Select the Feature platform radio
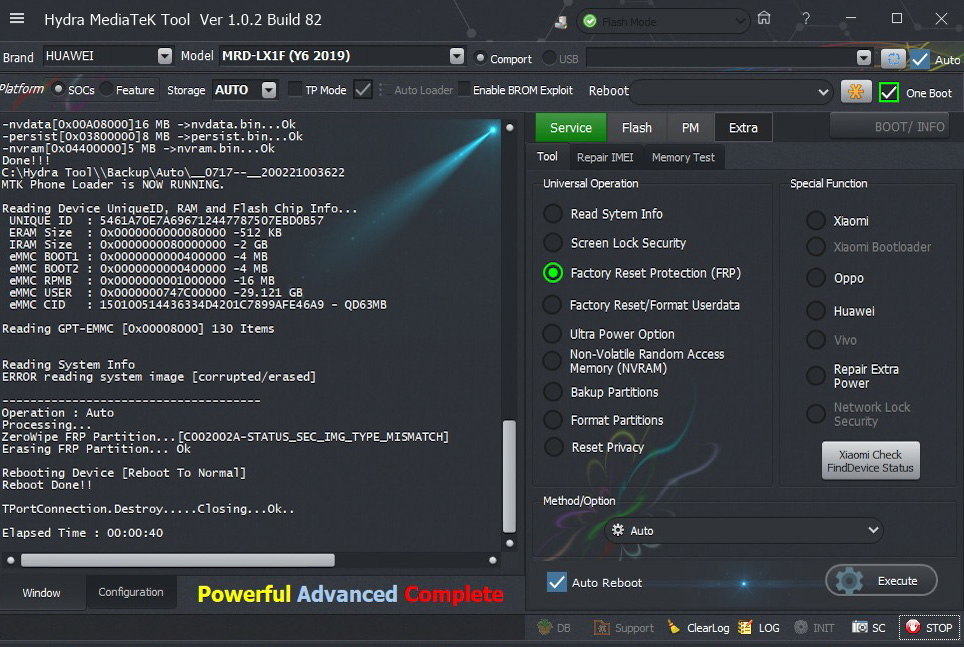The width and height of the screenshot is (964, 647). 106,89
